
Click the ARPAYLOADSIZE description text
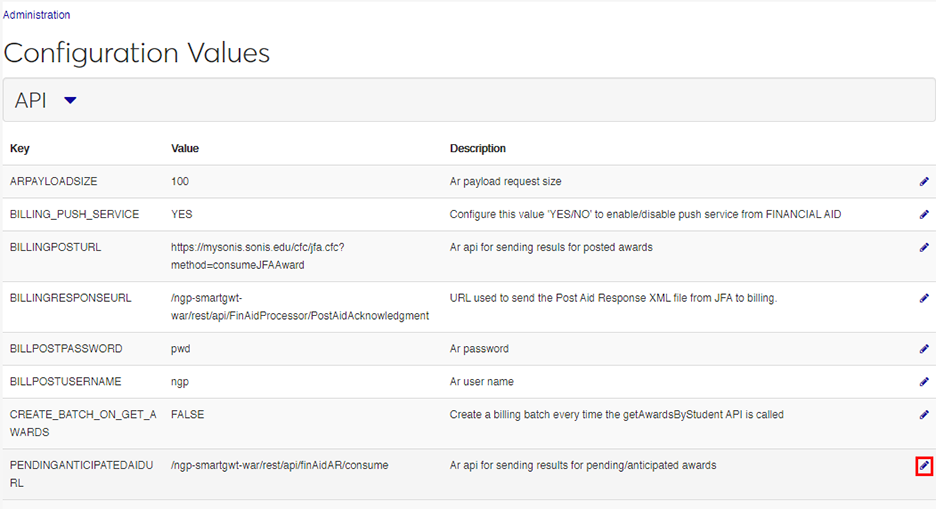(505, 182)
